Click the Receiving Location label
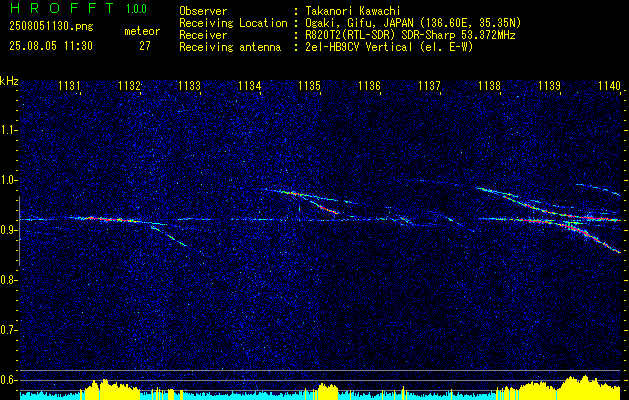629x400 pixels. [x=233, y=23]
